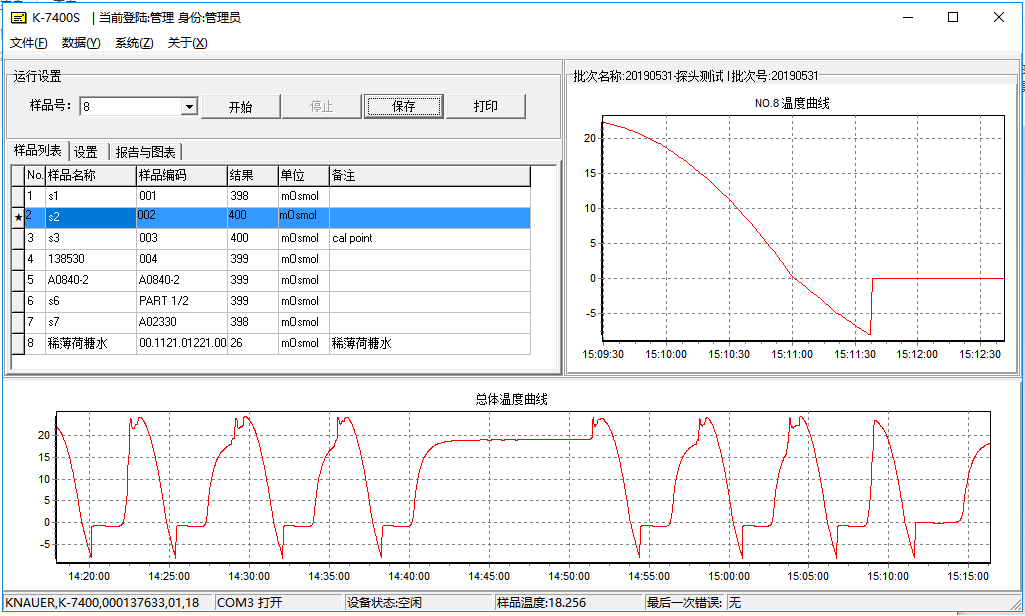Open the 文件(F) menu
1025x616 pixels.
pos(28,43)
